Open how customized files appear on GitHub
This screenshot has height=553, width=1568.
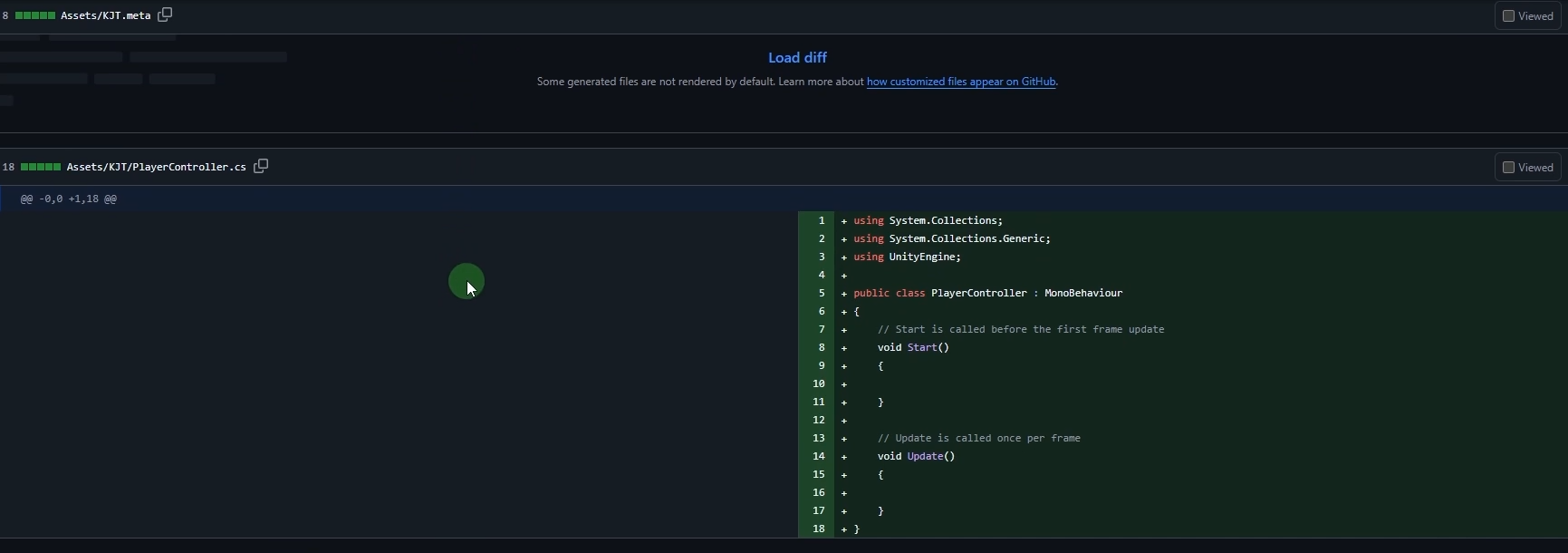(961, 82)
